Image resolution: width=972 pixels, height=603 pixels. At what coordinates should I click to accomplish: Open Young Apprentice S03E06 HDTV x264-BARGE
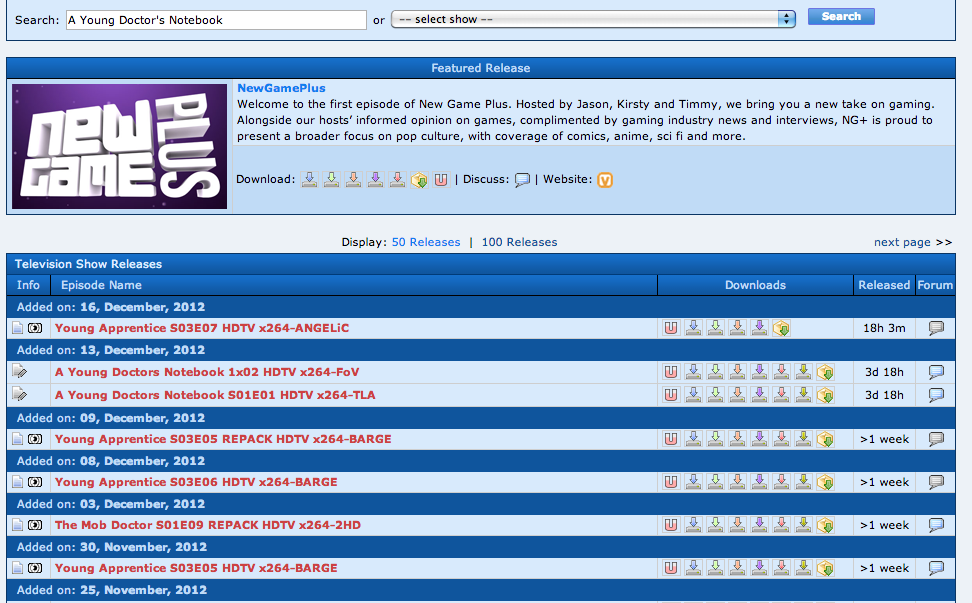196,482
